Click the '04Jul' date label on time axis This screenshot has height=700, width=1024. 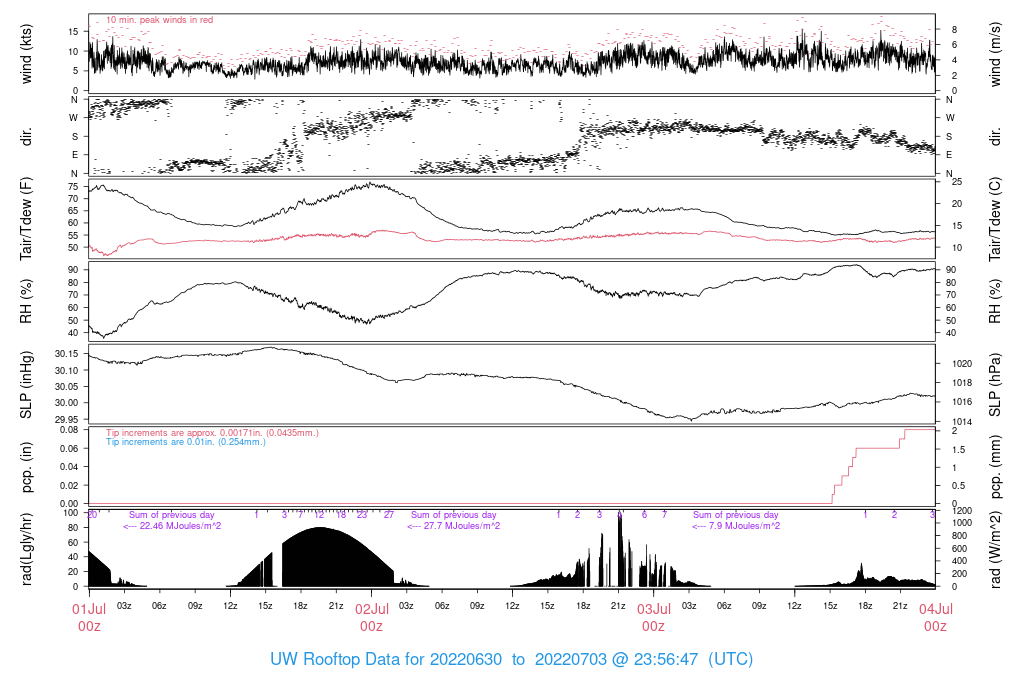pos(936,609)
